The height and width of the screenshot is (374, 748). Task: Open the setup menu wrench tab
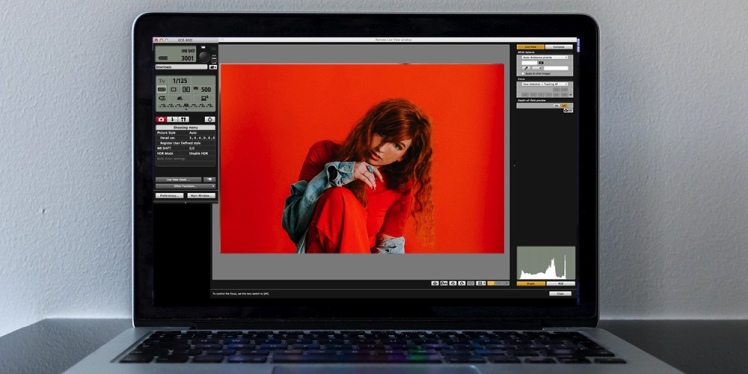(184, 119)
